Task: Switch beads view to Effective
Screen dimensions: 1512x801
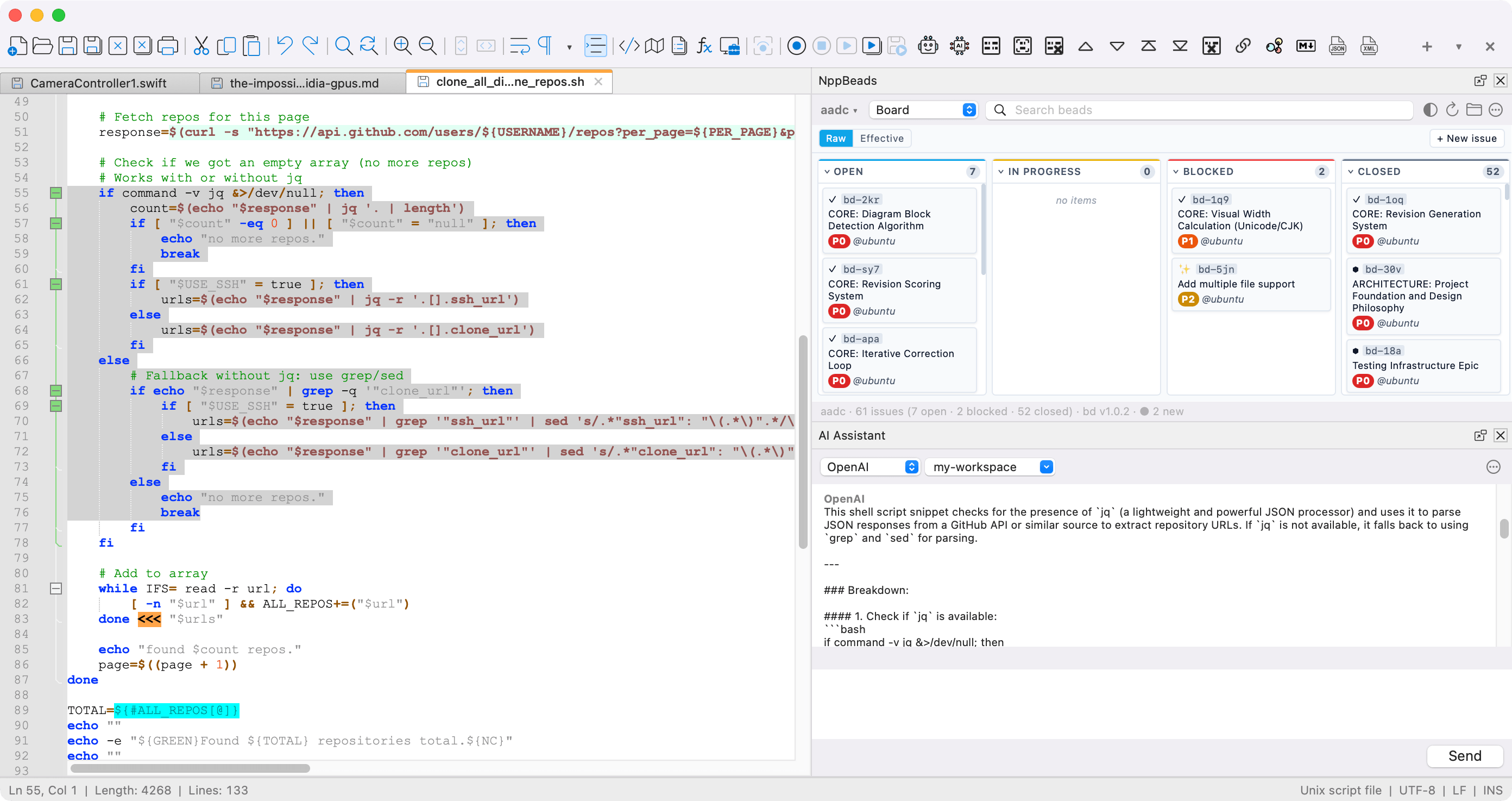Action: [x=881, y=139]
